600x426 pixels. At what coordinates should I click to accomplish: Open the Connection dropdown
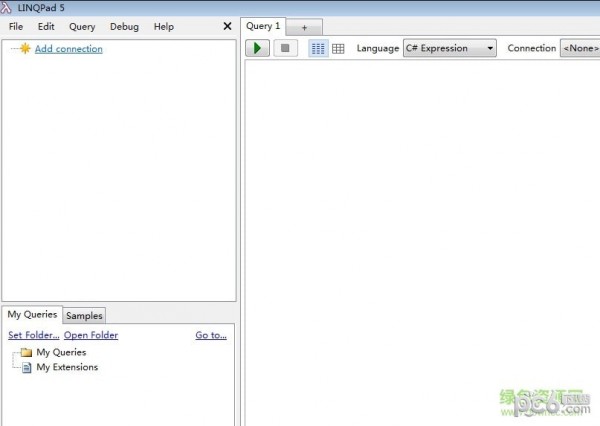(580, 48)
